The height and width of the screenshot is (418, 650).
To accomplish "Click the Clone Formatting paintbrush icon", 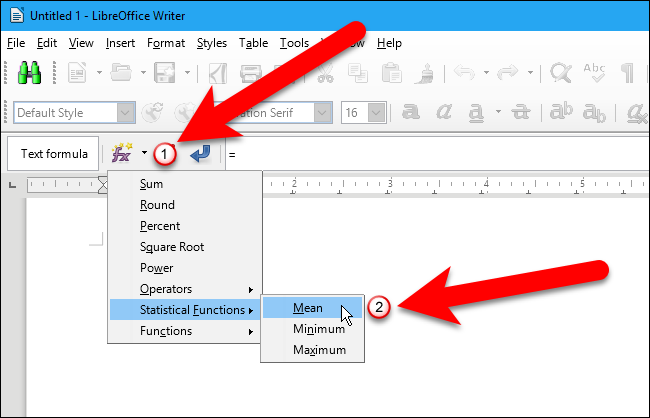I will (424, 73).
